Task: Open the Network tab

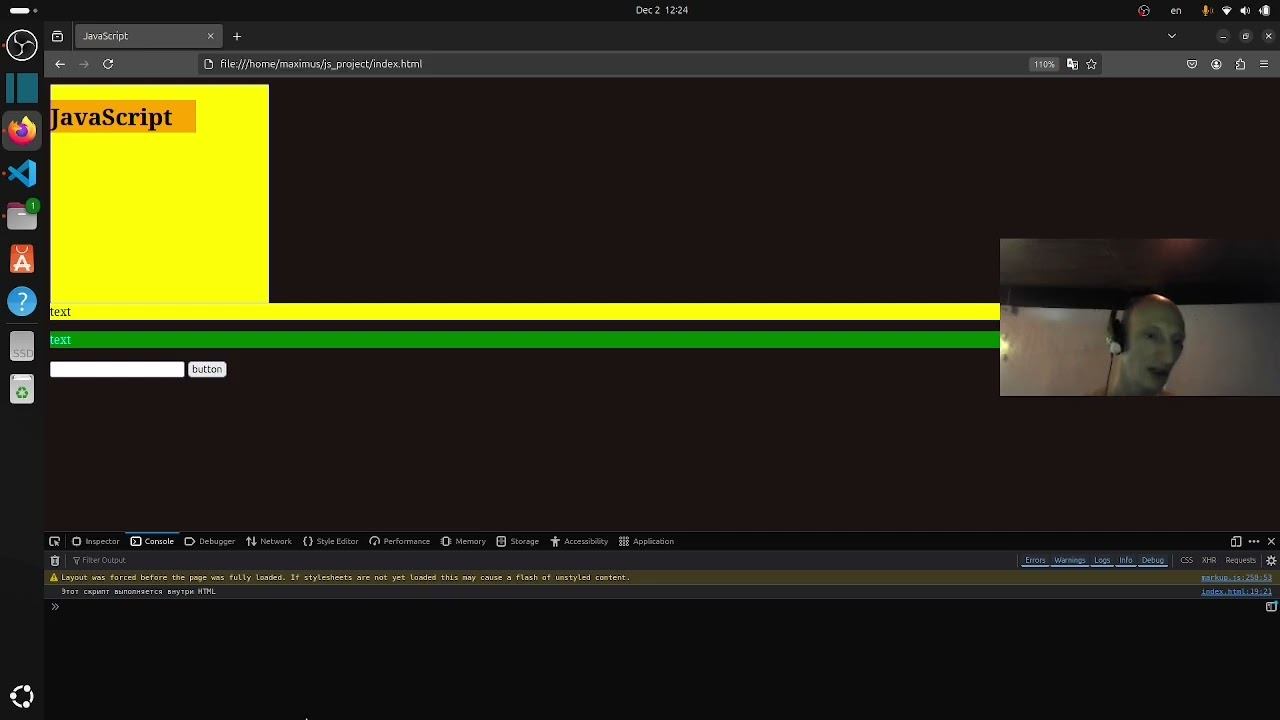Action: [268, 541]
